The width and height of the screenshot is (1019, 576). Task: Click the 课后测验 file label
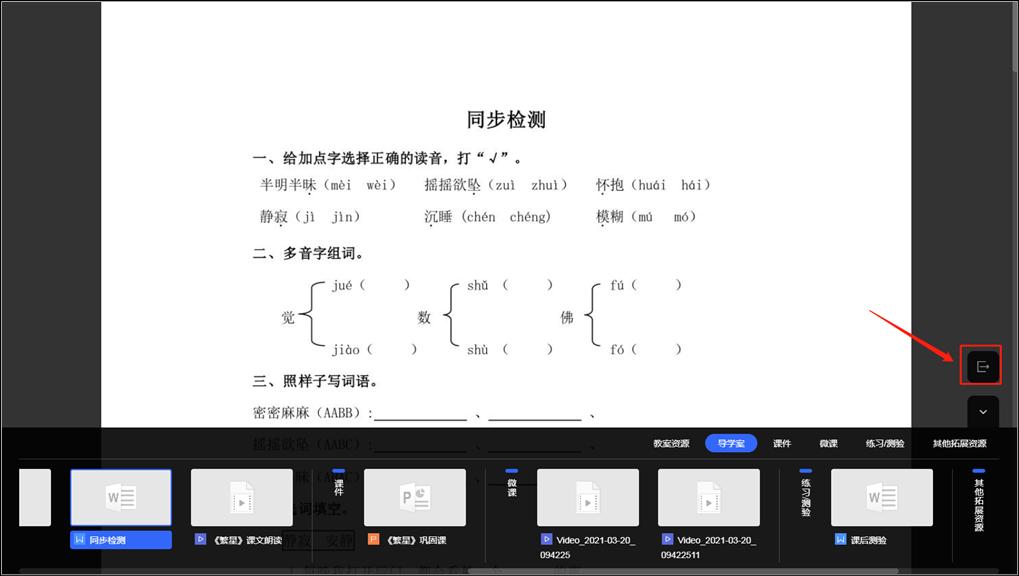click(x=869, y=540)
